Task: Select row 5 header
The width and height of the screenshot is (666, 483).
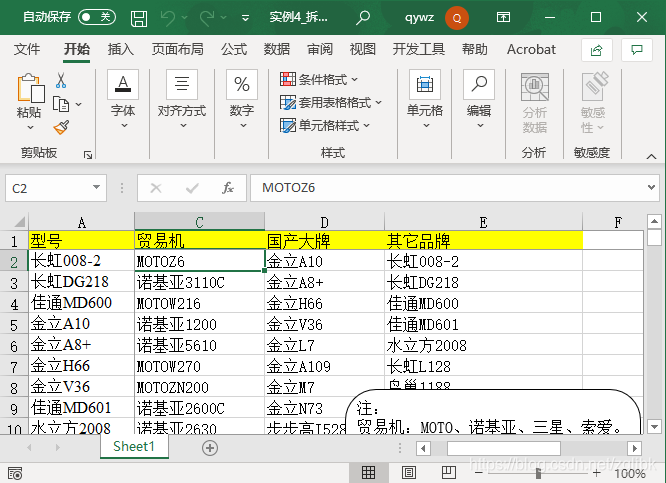Action: tap(14, 325)
